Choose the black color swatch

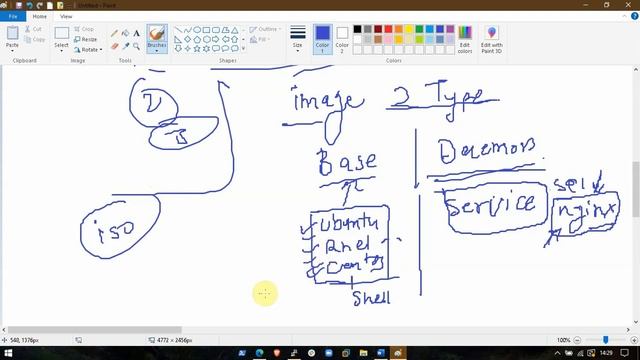[358, 29]
